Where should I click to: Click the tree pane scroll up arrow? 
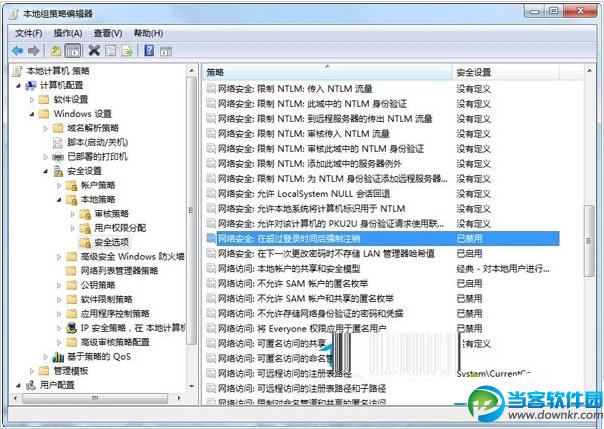click(x=191, y=71)
